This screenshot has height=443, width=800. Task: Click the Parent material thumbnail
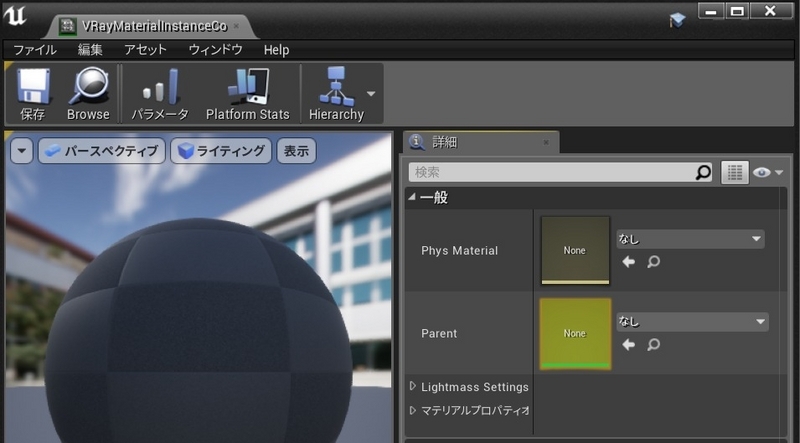coord(575,334)
